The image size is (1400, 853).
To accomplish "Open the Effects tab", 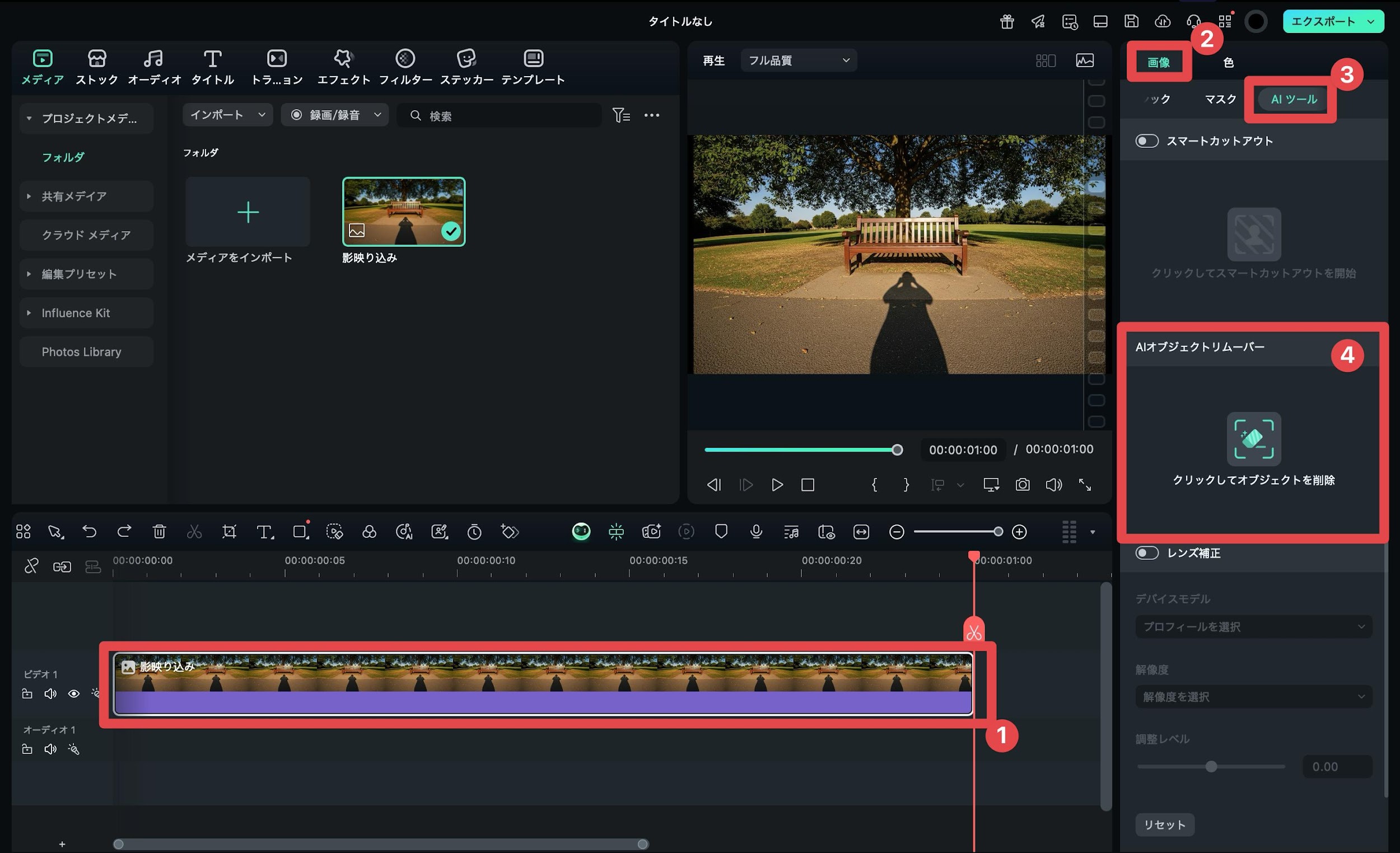I will [x=343, y=67].
